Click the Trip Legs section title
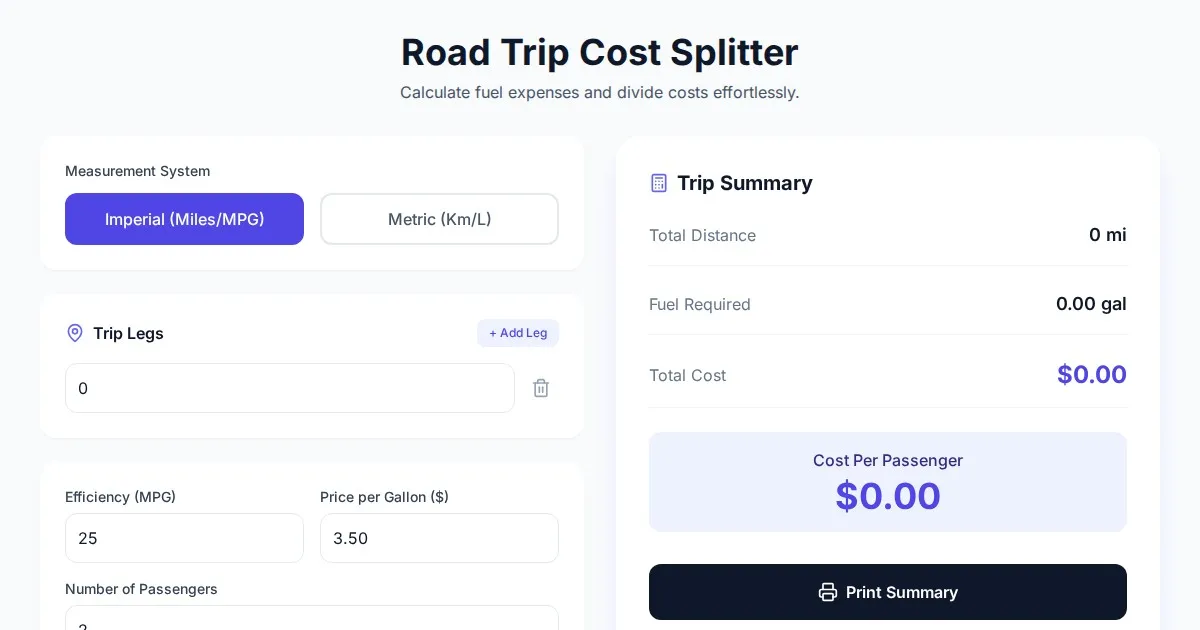Image resolution: width=1200 pixels, height=630 pixels. 128,333
